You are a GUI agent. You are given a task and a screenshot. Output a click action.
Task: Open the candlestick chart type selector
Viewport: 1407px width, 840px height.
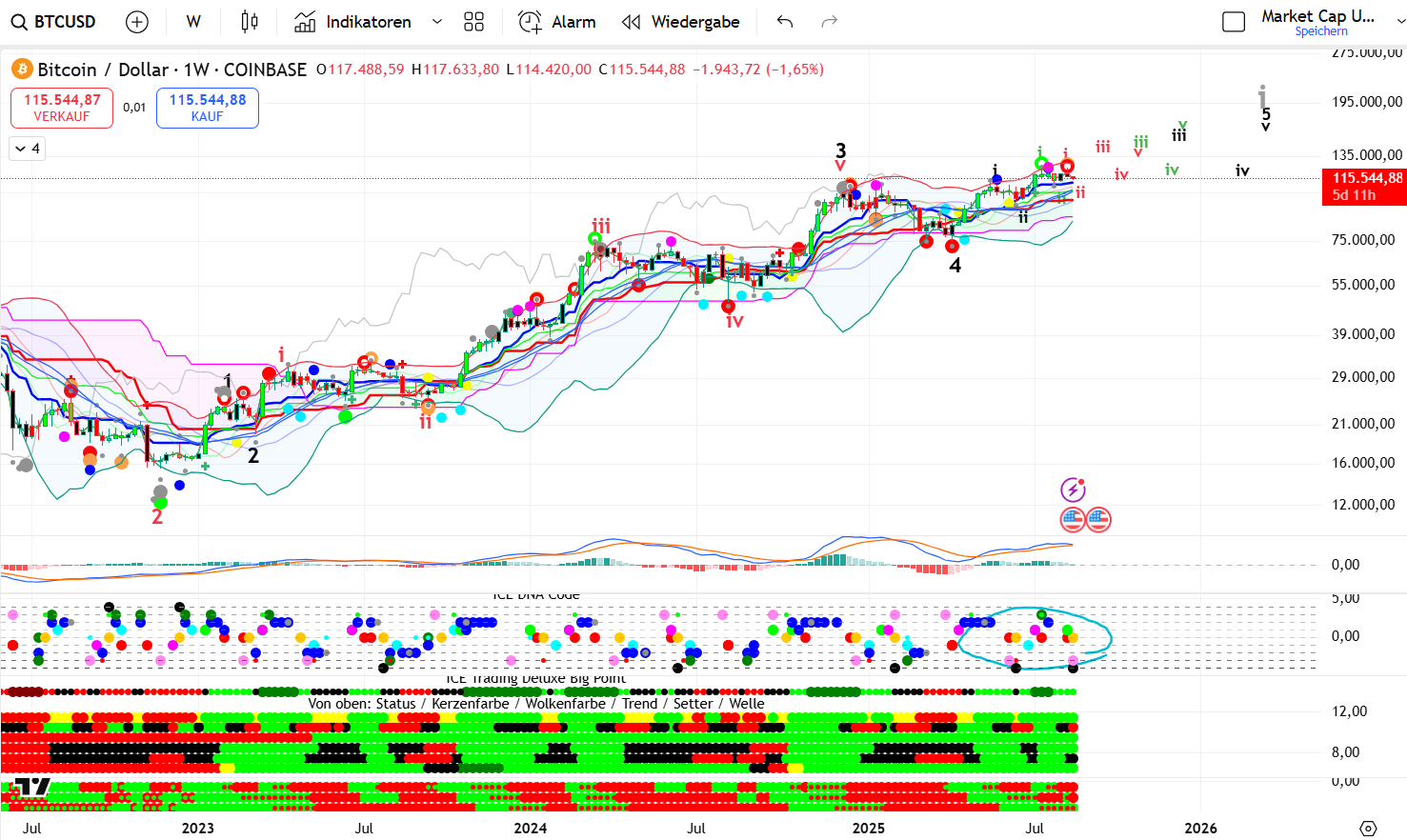[x=250, y=22]
